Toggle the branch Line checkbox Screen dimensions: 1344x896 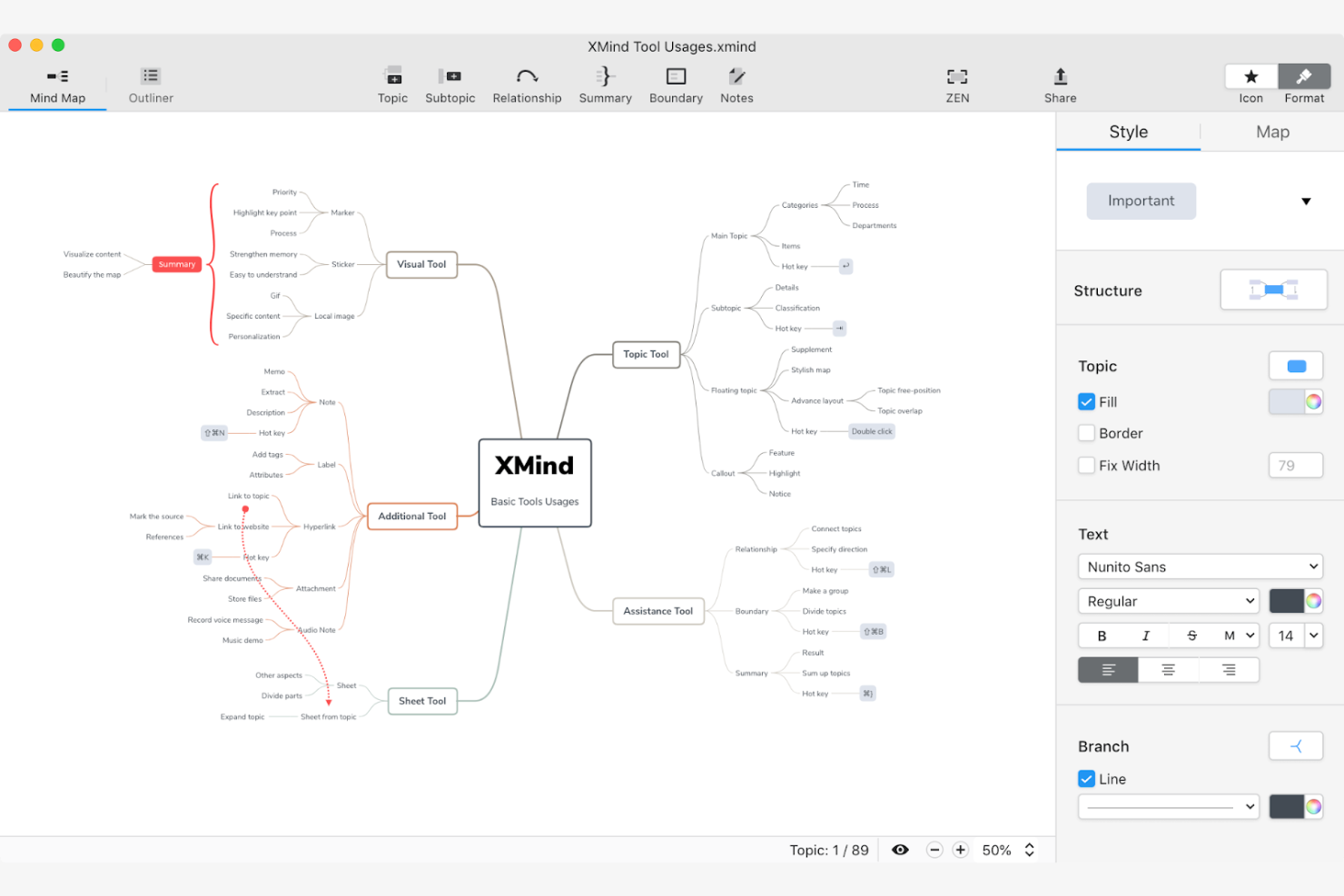1086,778
